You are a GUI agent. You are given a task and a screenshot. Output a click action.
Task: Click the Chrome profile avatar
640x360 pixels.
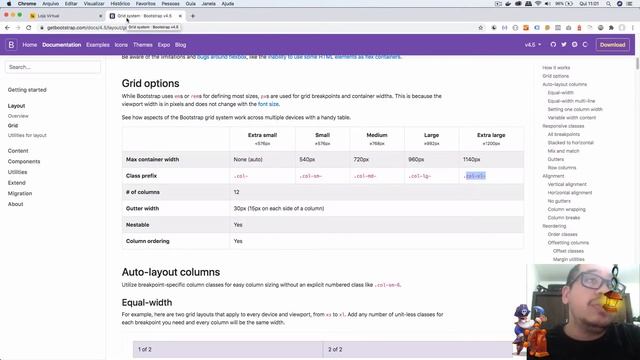point(622,27)
